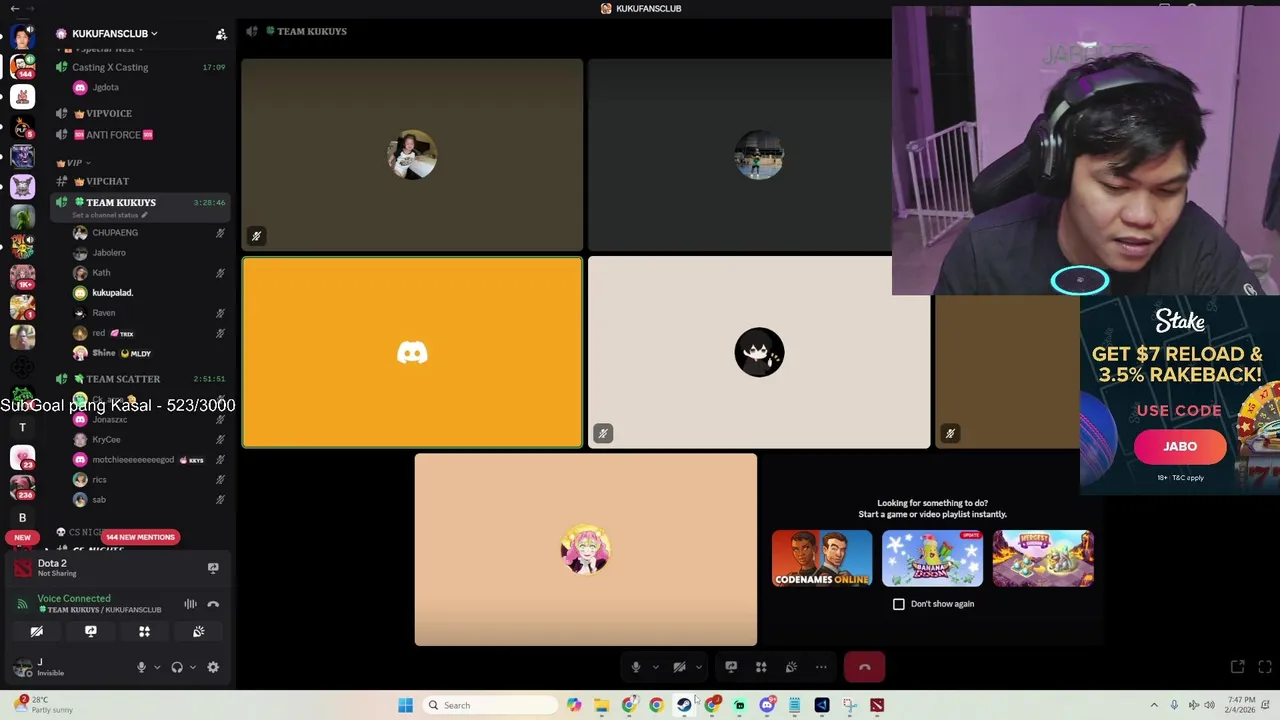Click own avatar with Invisible status
Screen dimensions: 1280x720
click(x=23, y=667)
